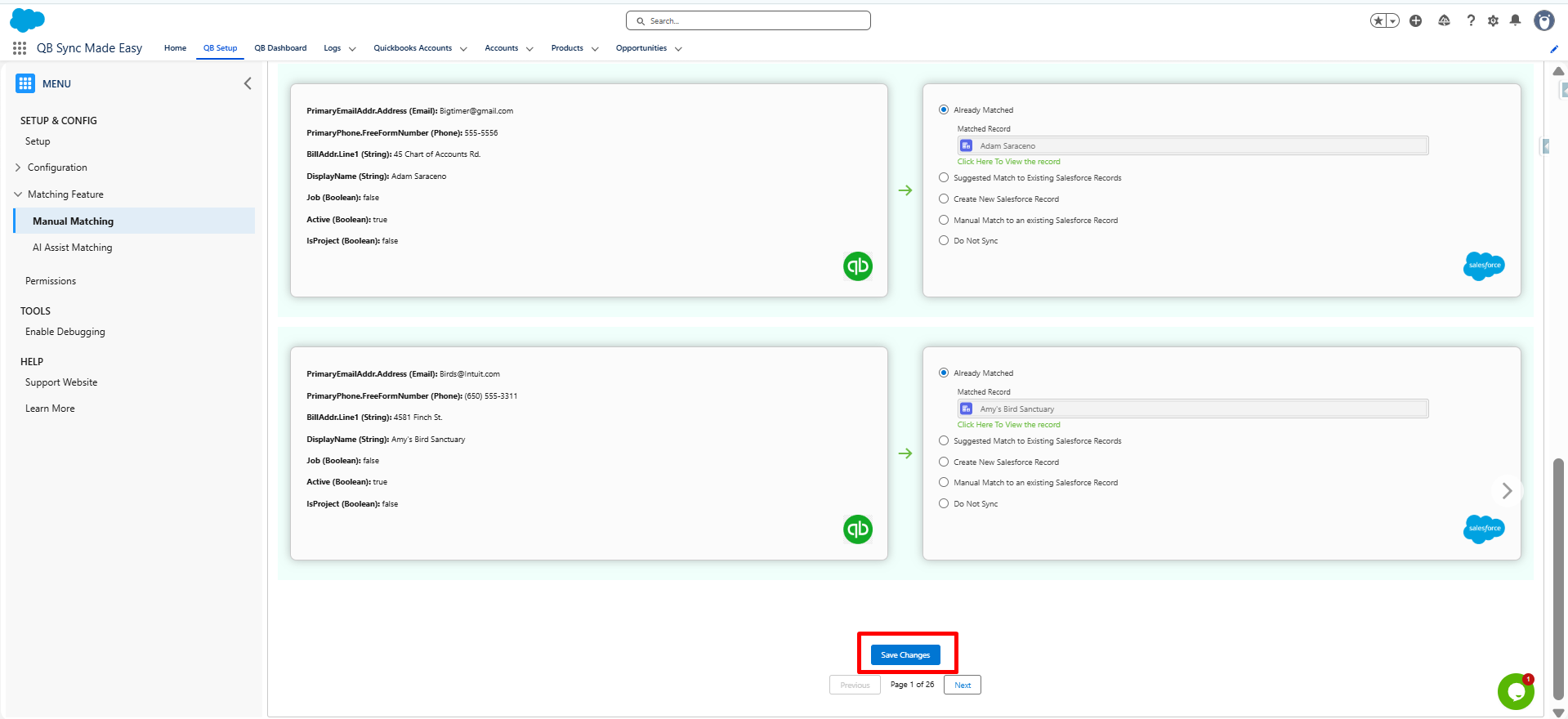1568x719 pixels.
Task: Open the QB Dashboard tab
Action: click(x=280, y=48)
